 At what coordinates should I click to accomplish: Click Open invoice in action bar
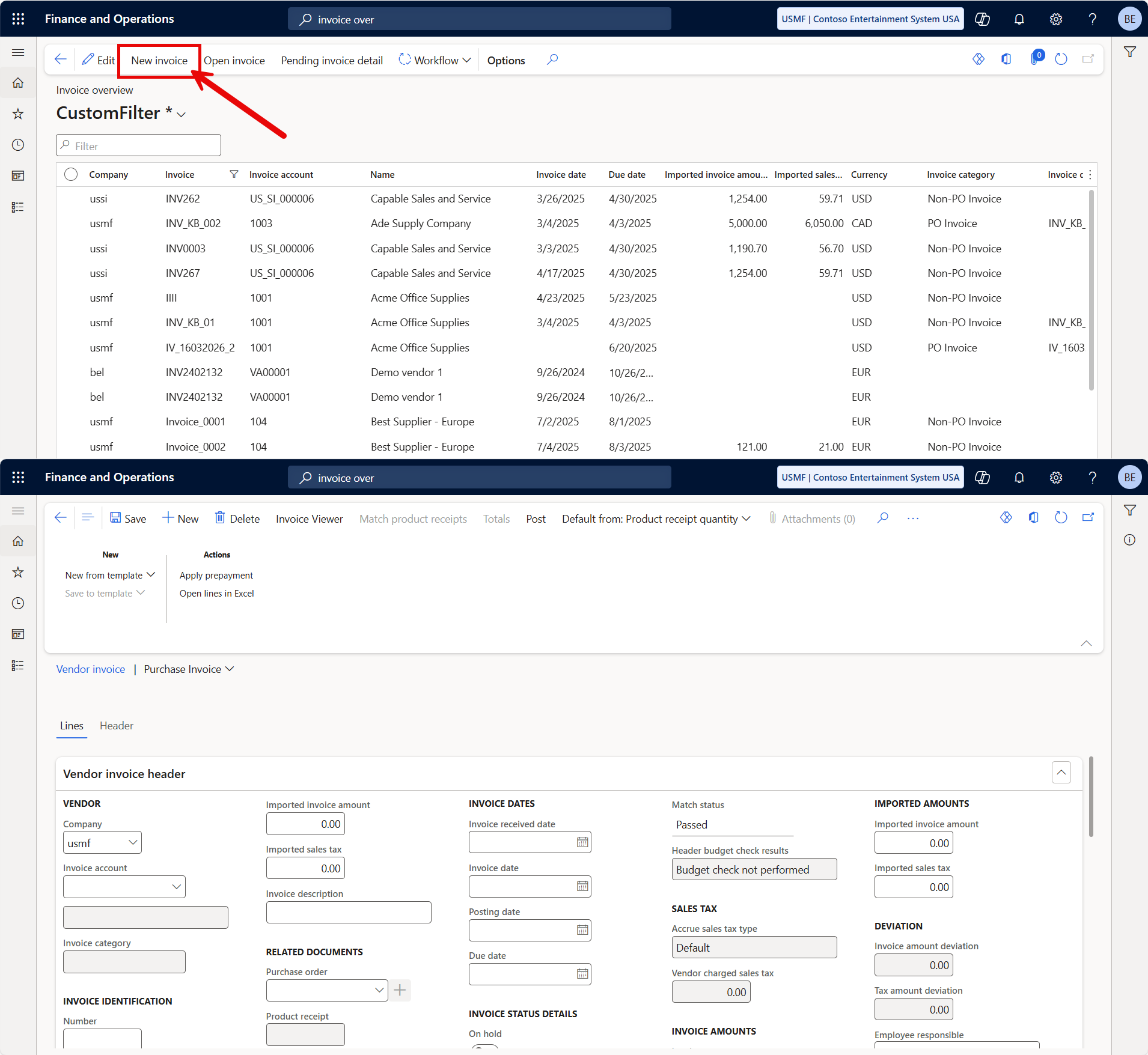tap(234, 60)
